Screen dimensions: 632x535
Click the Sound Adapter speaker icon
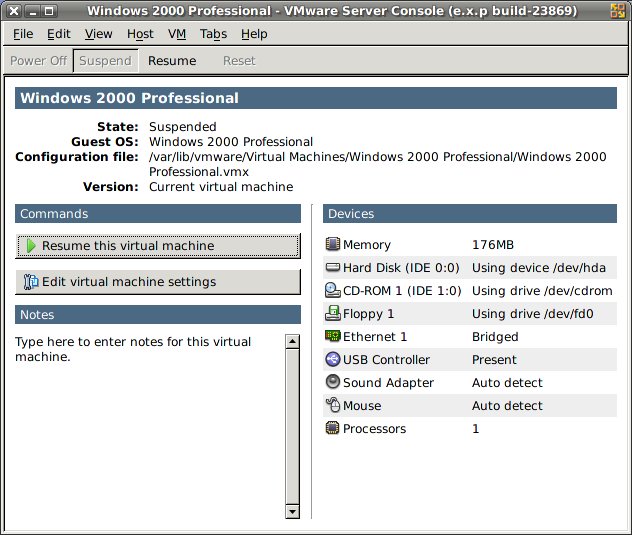click(x=334, y=383)
